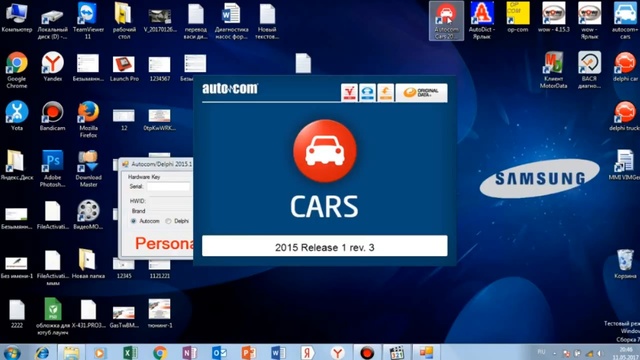Open OneNote from the taskbar
Viewport: 640px width, 360px height.
[x=189, y=352]
